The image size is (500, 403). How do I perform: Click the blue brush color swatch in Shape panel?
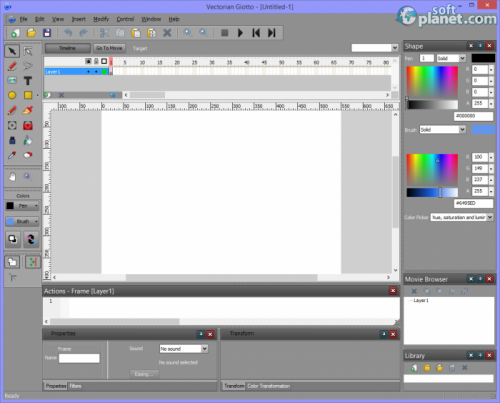pyautogui.click(x=483, y=129)
